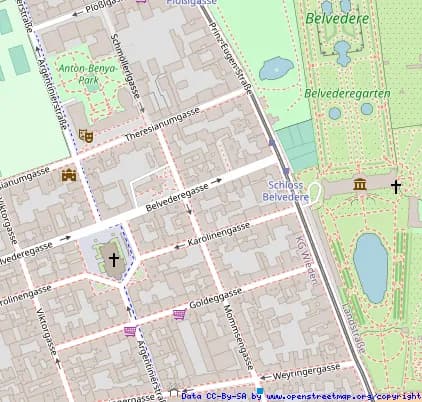422x402 pixels.
Task: Select the green 'Belvedere' park label
Action: (337, 19)
